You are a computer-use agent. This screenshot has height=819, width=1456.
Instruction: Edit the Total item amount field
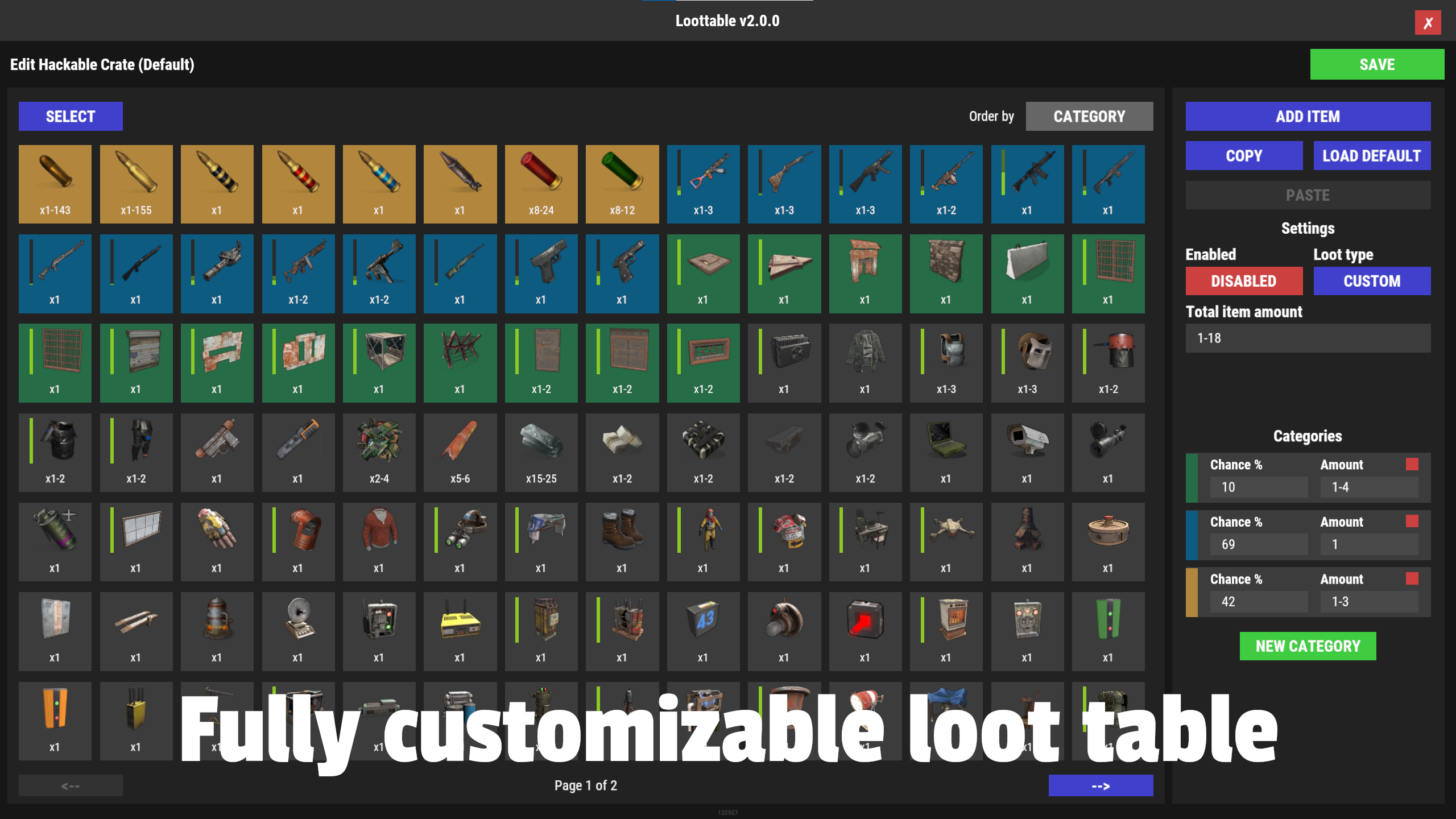1307,338
